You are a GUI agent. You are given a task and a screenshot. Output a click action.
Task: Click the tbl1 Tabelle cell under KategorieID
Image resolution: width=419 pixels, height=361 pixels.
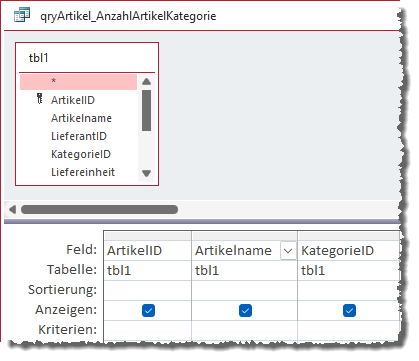point(348,270)
